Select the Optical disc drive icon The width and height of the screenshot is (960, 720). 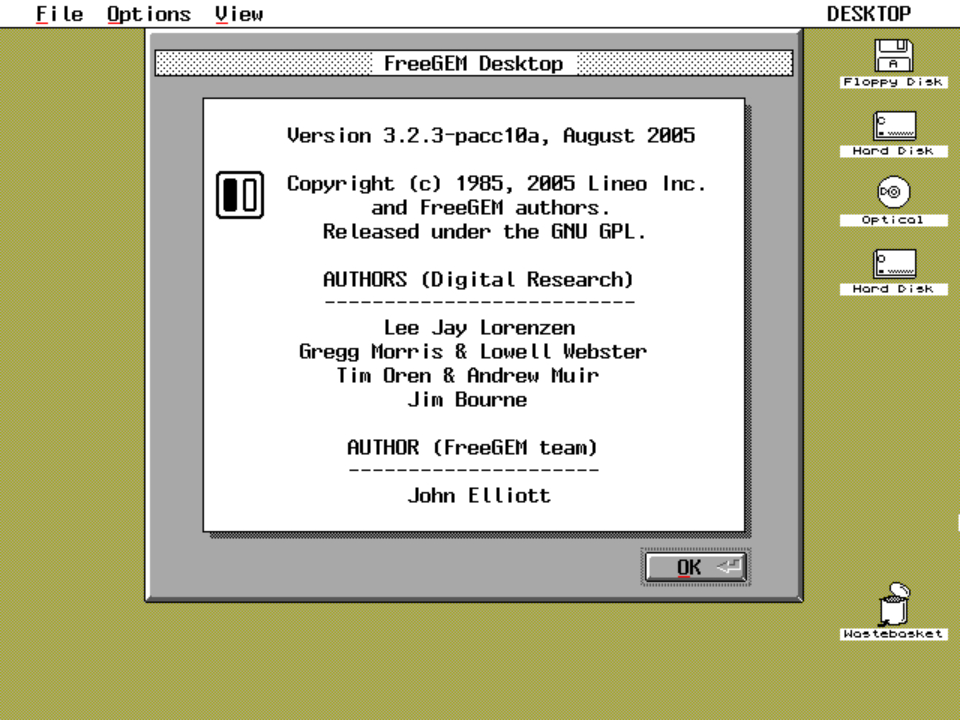[893, 192]
